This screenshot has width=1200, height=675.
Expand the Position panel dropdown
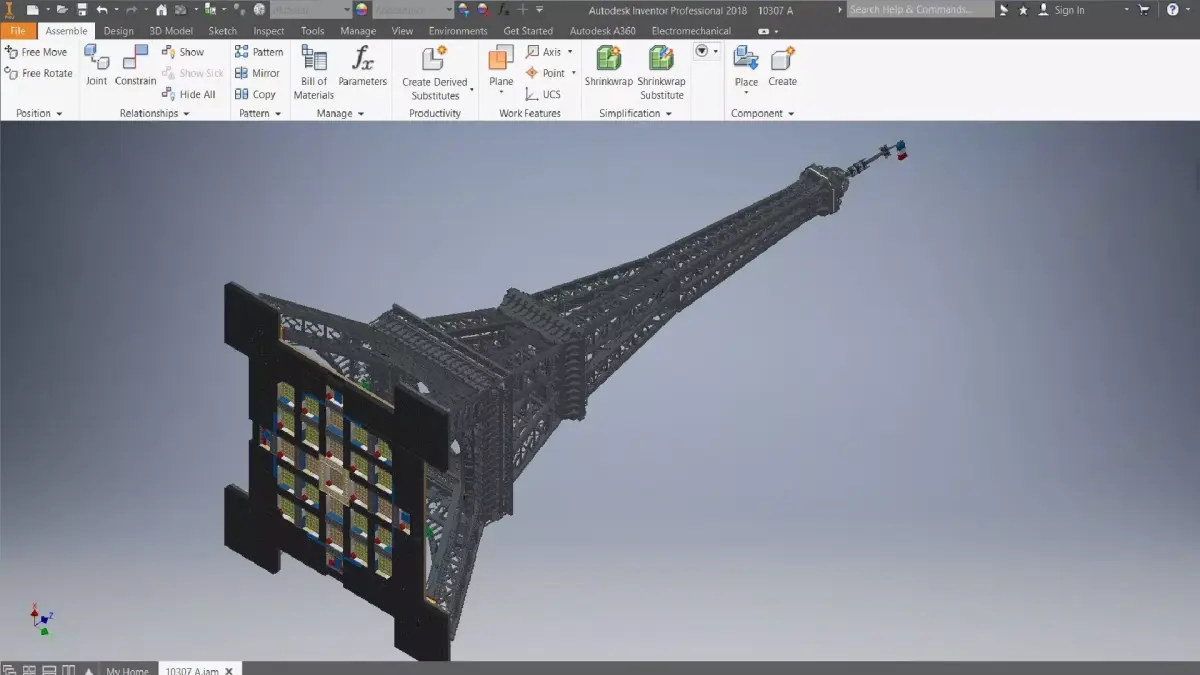click(x=59, y=114)
